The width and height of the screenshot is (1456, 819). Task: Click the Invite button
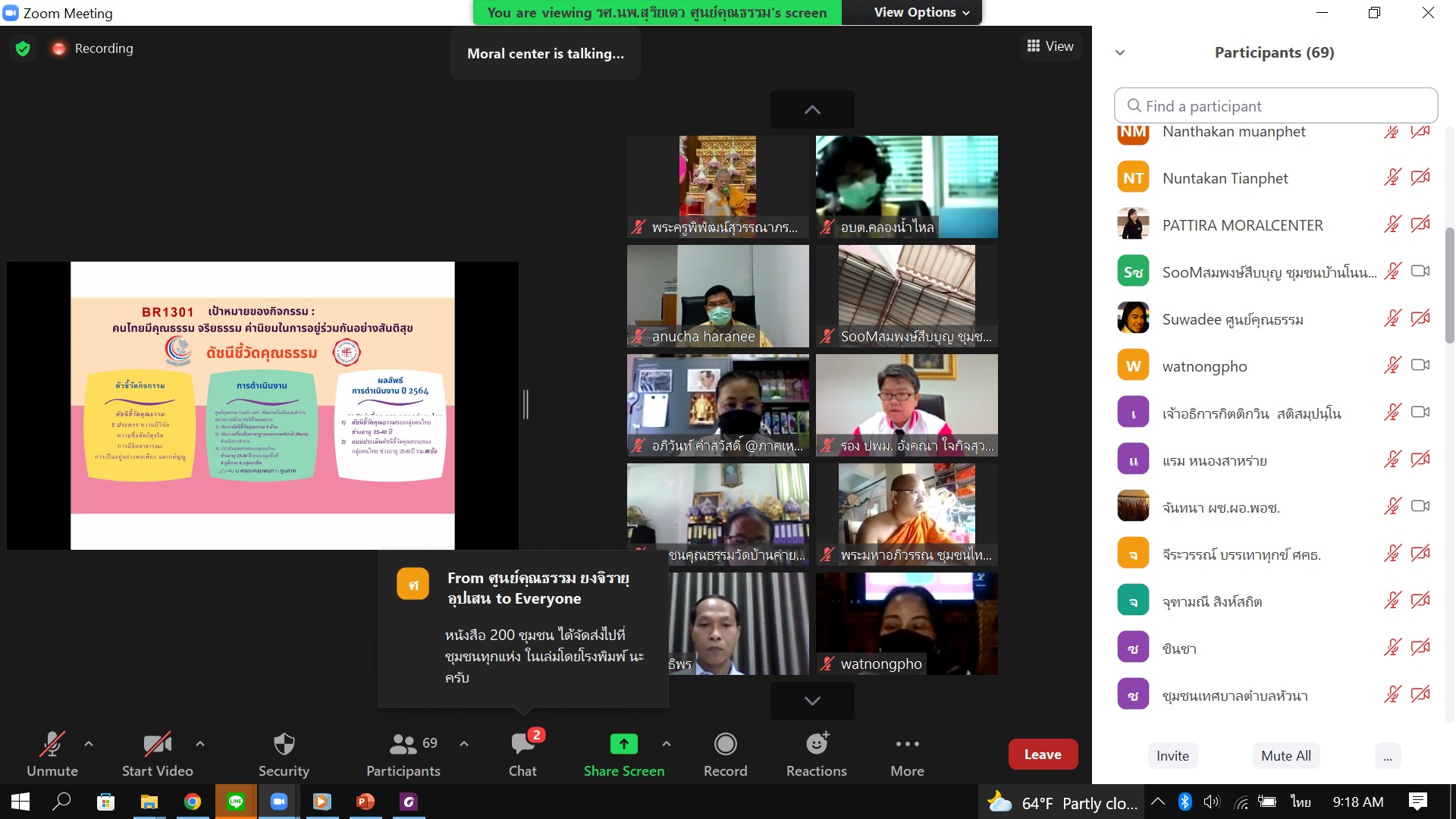tap(1172, 756)
